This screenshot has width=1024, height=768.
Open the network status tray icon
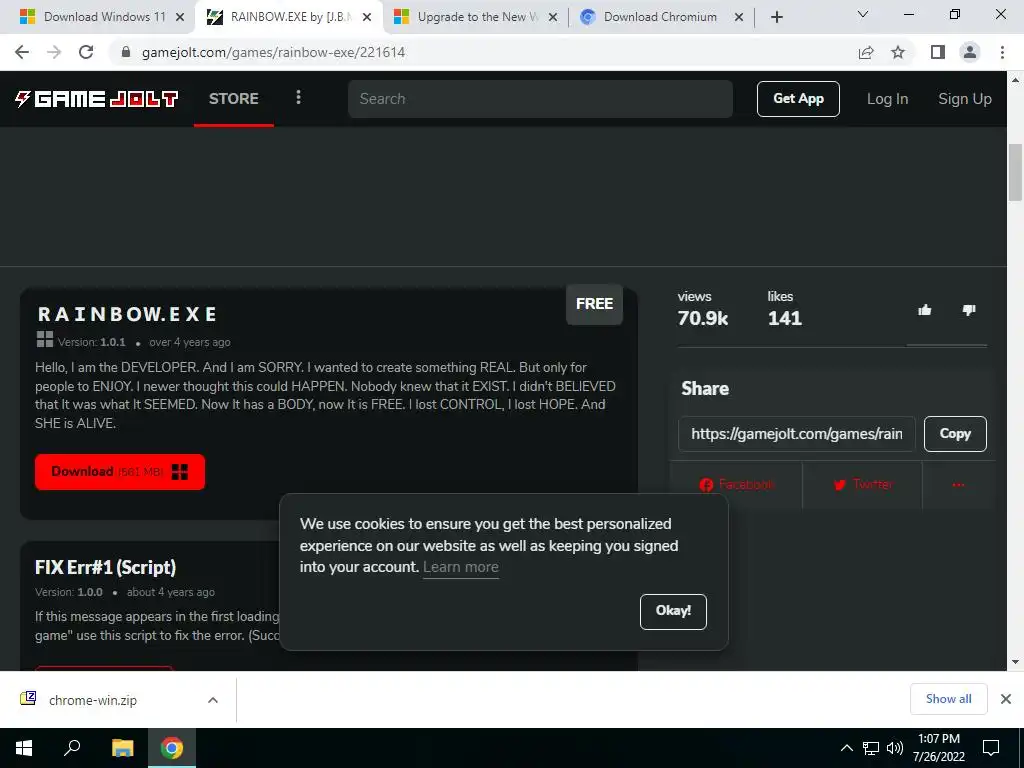click(871, 748)
